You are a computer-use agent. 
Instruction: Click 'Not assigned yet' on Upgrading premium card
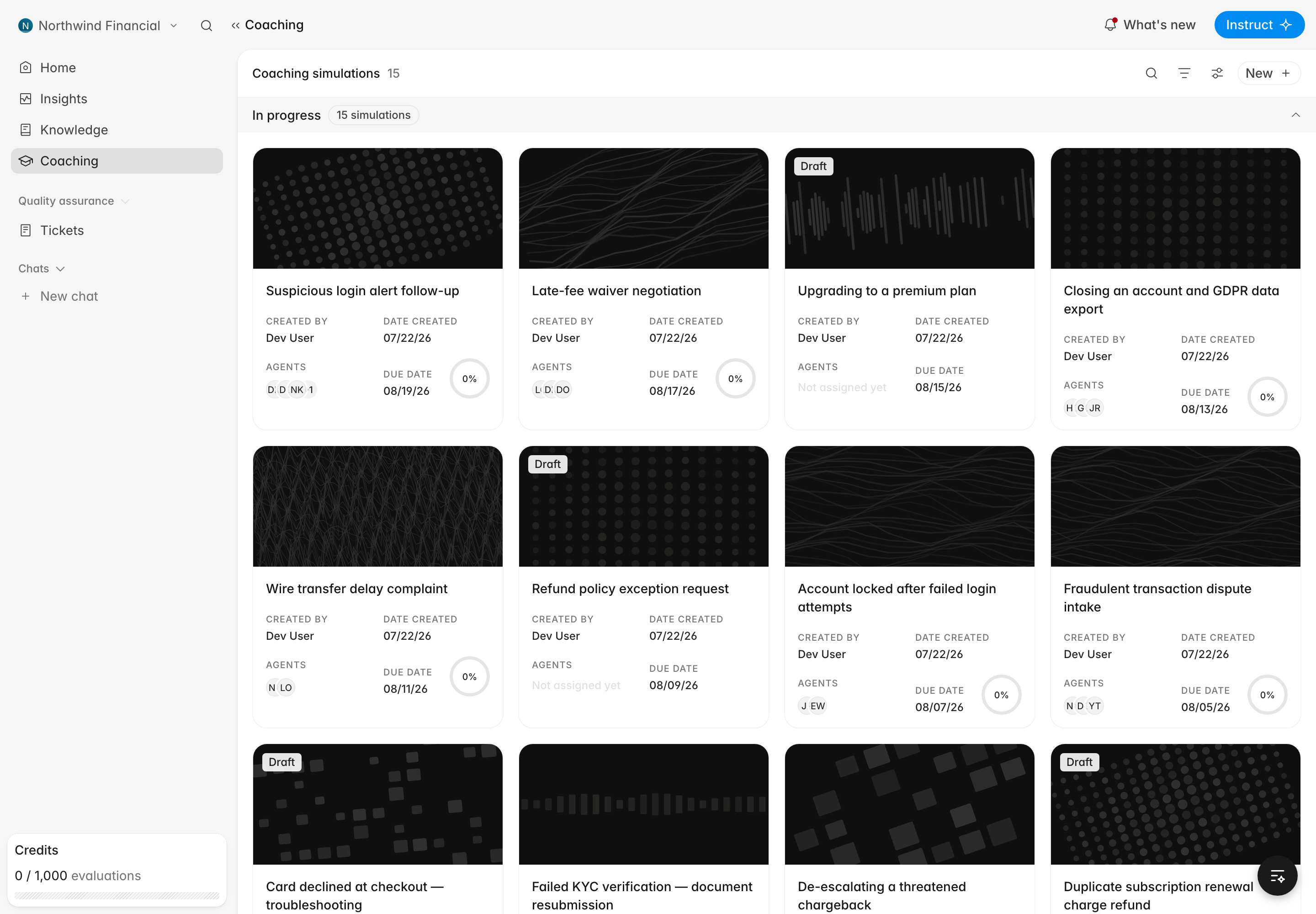click(841, 388)
